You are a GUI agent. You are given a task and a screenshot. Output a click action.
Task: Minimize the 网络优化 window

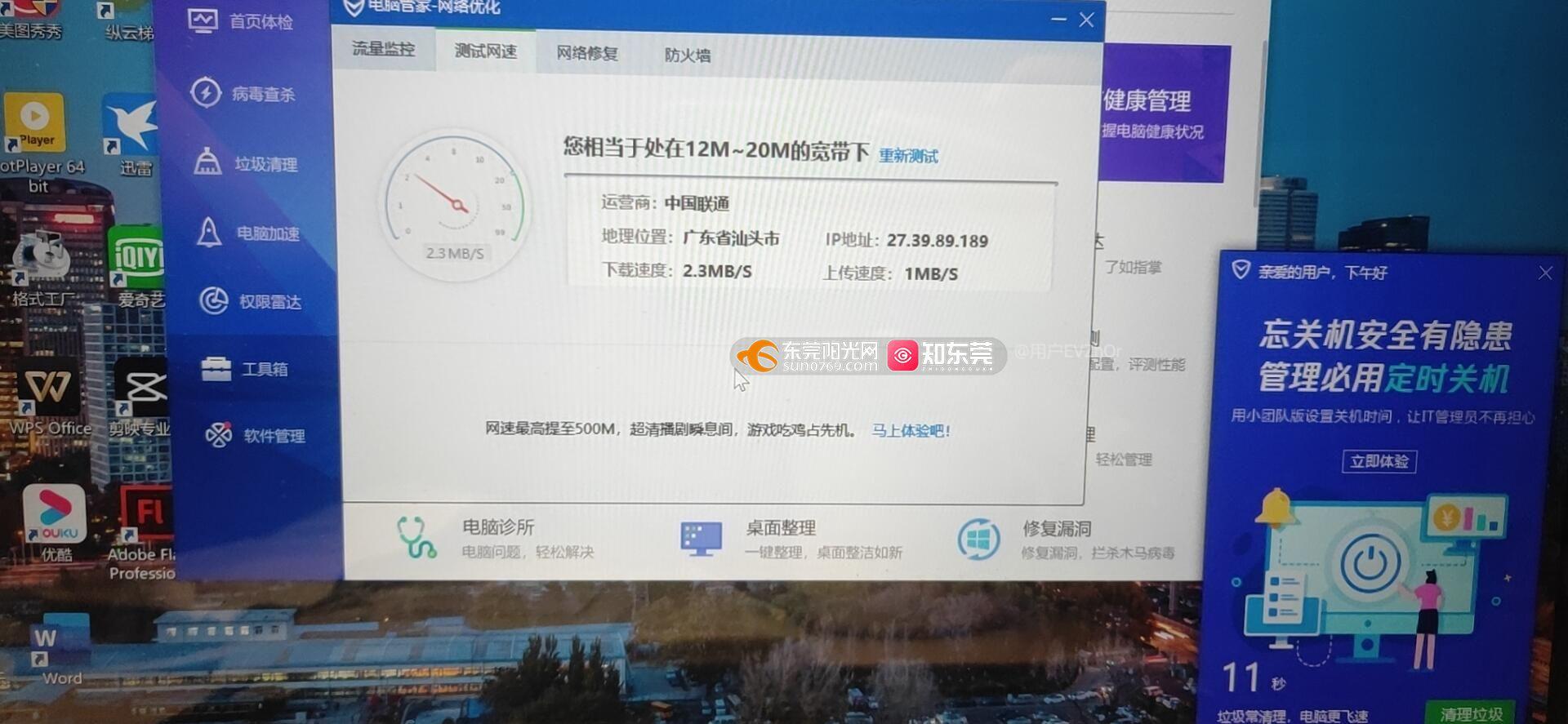[1059, 19]
